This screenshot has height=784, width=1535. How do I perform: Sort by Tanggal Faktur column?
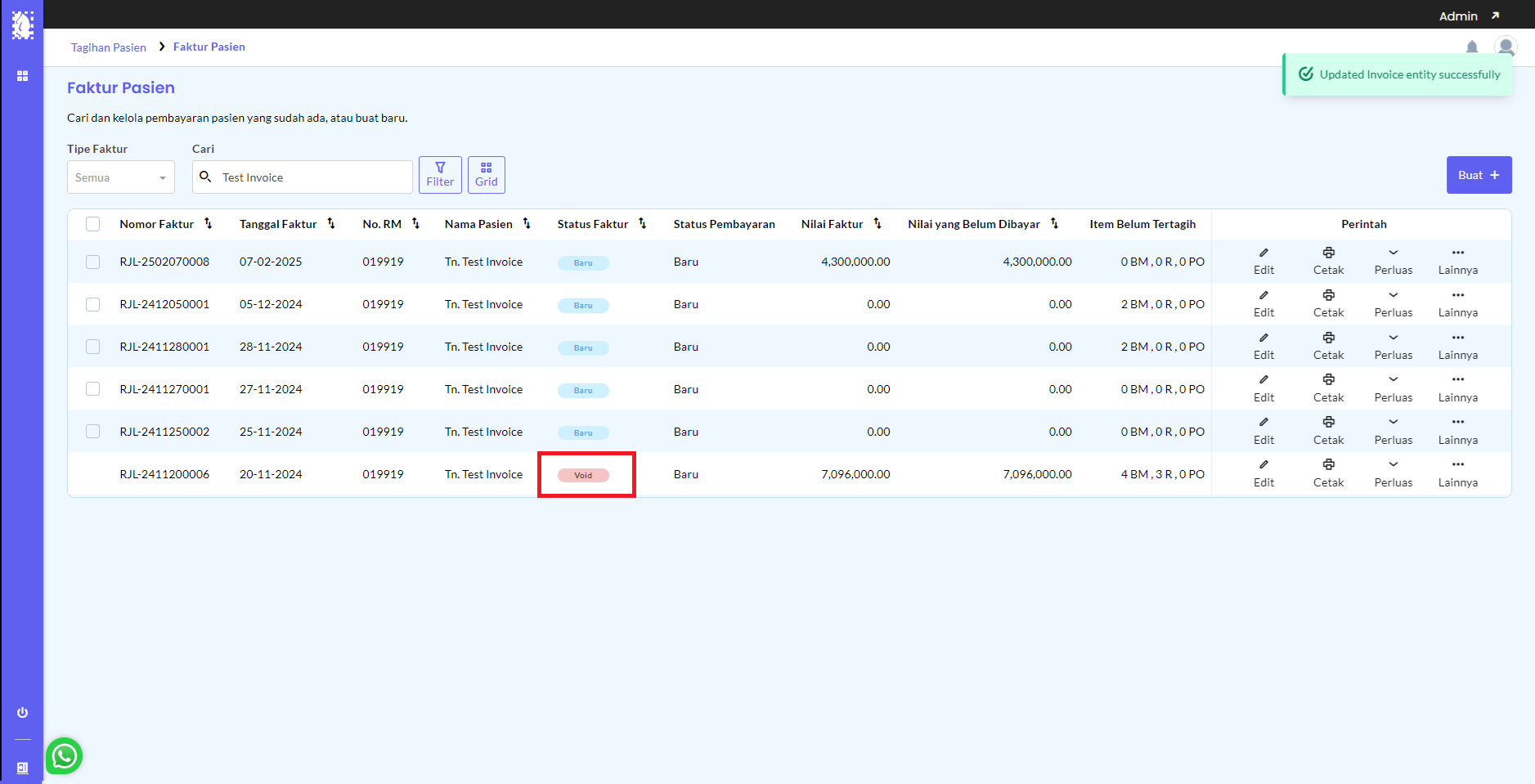331,224
